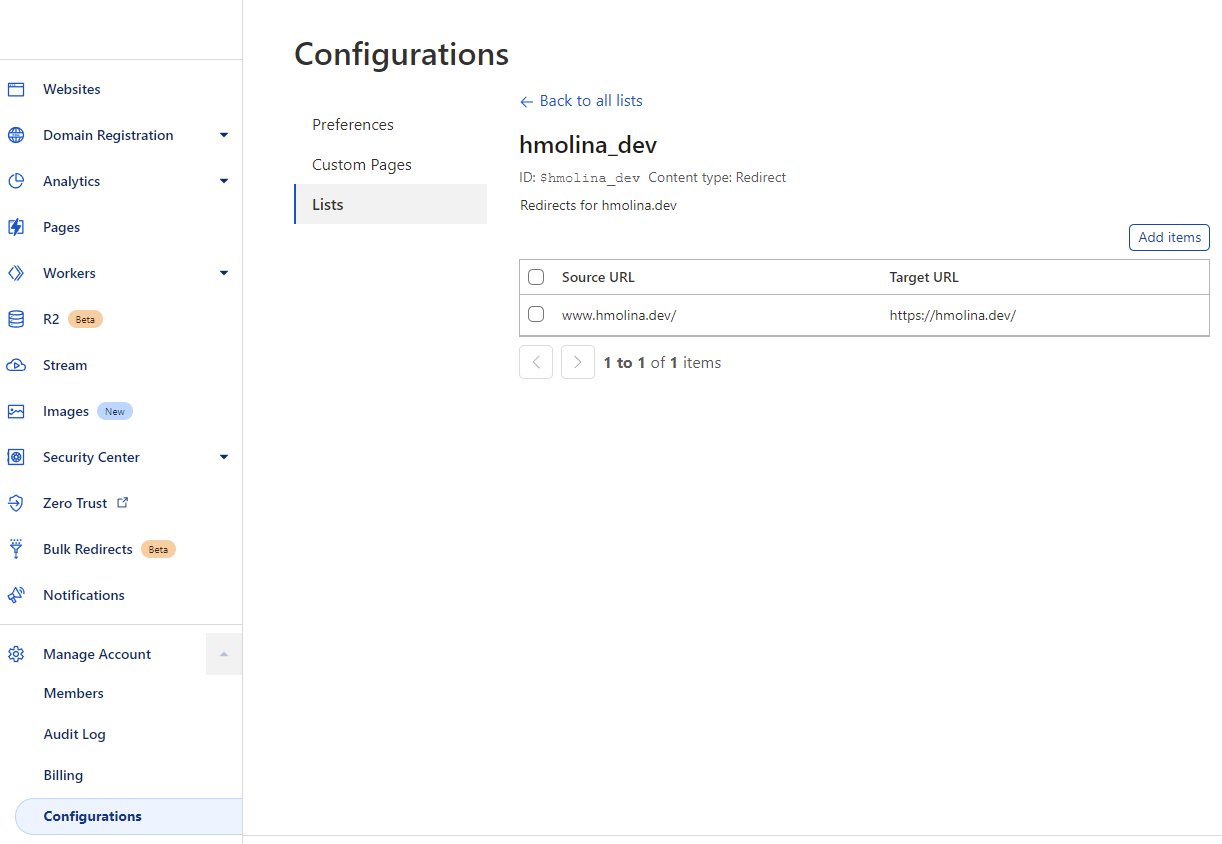Tick the checkbox for www.hmolina.dev/ row
This screenshot has width=1222, height=844.
[536, 314]
